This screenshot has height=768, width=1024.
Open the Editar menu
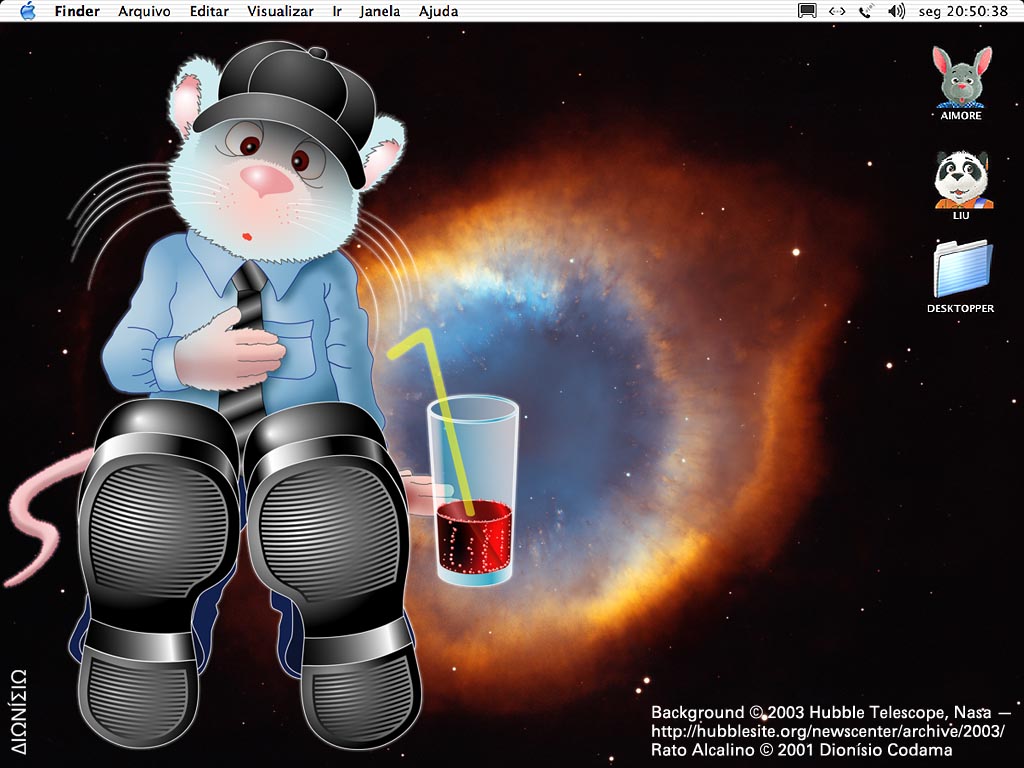click(x=209, y=11)
